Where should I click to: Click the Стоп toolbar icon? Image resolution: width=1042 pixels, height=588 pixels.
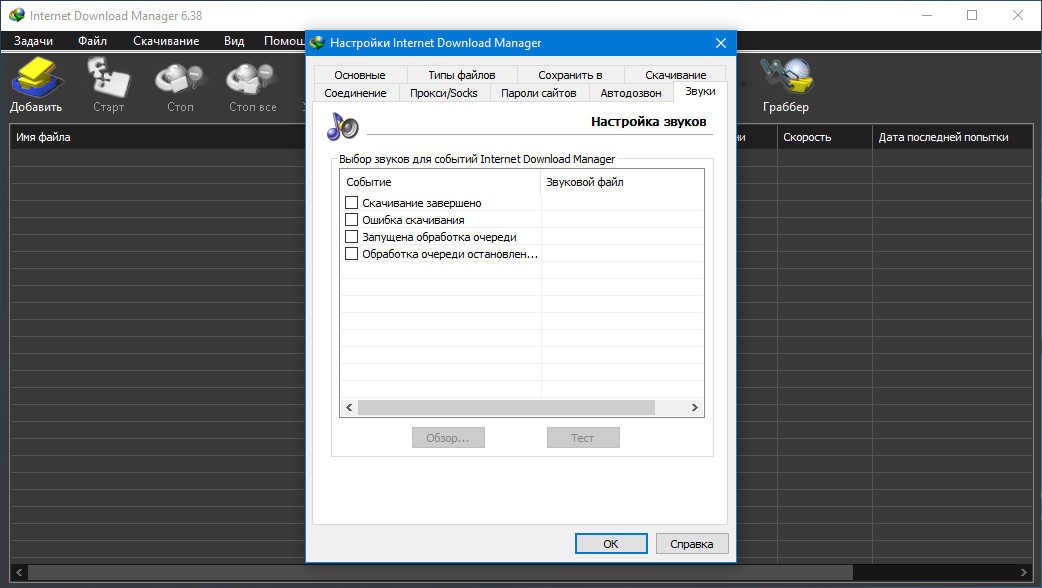[x=180, y=85]
